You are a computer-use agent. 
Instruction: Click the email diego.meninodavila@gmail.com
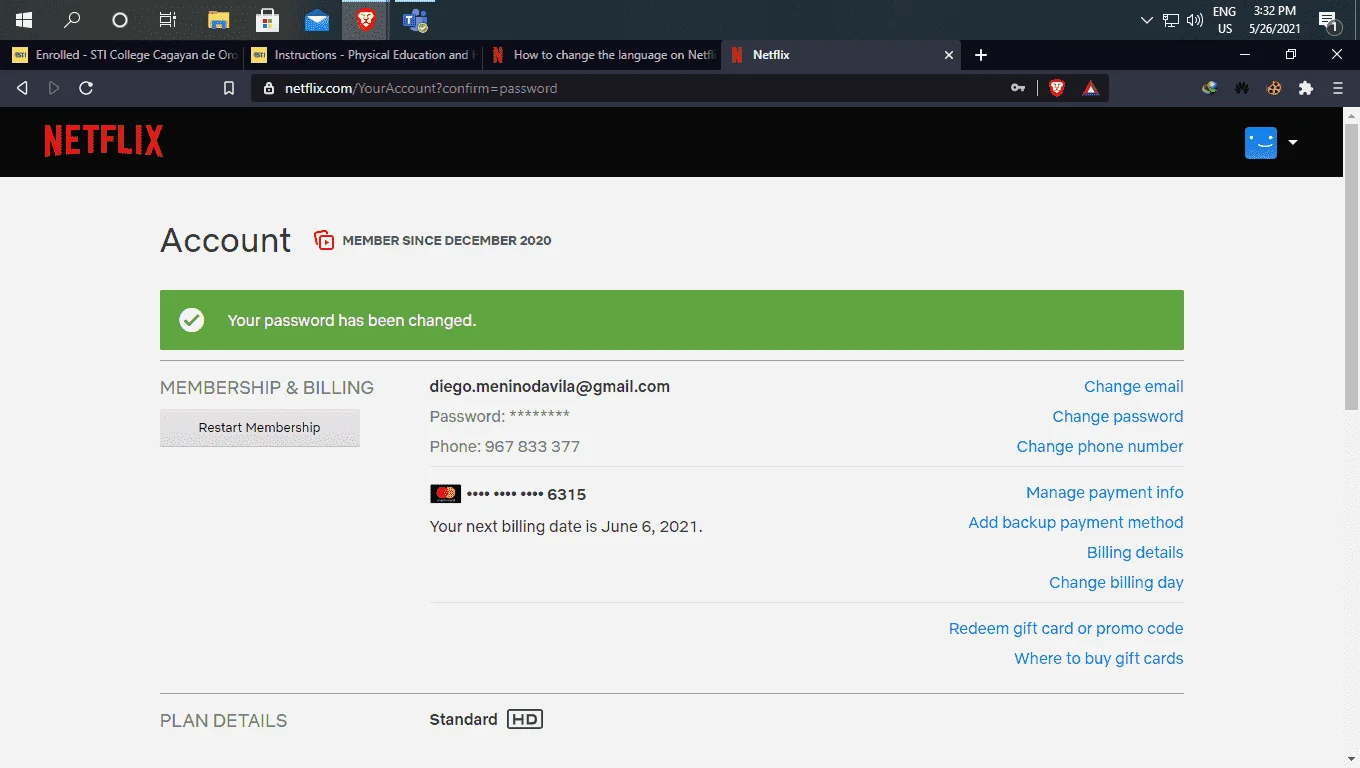pyautogui.click(x=550, y=387)
